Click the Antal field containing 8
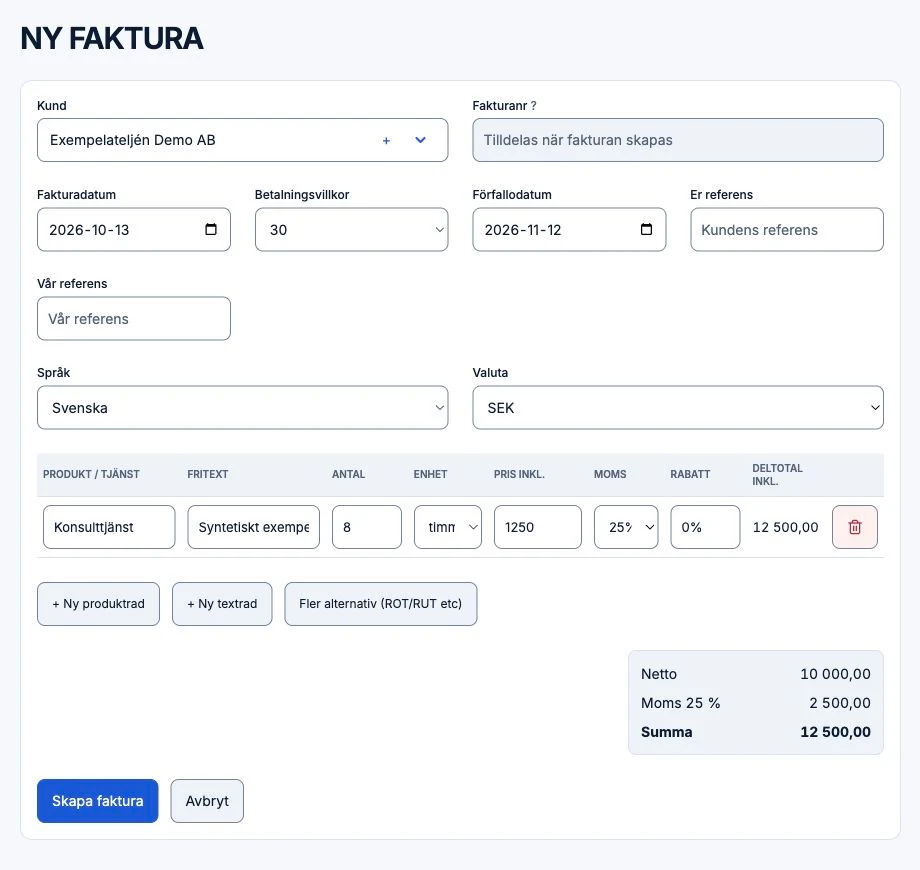The image size is (920, 870). point(367,527)
